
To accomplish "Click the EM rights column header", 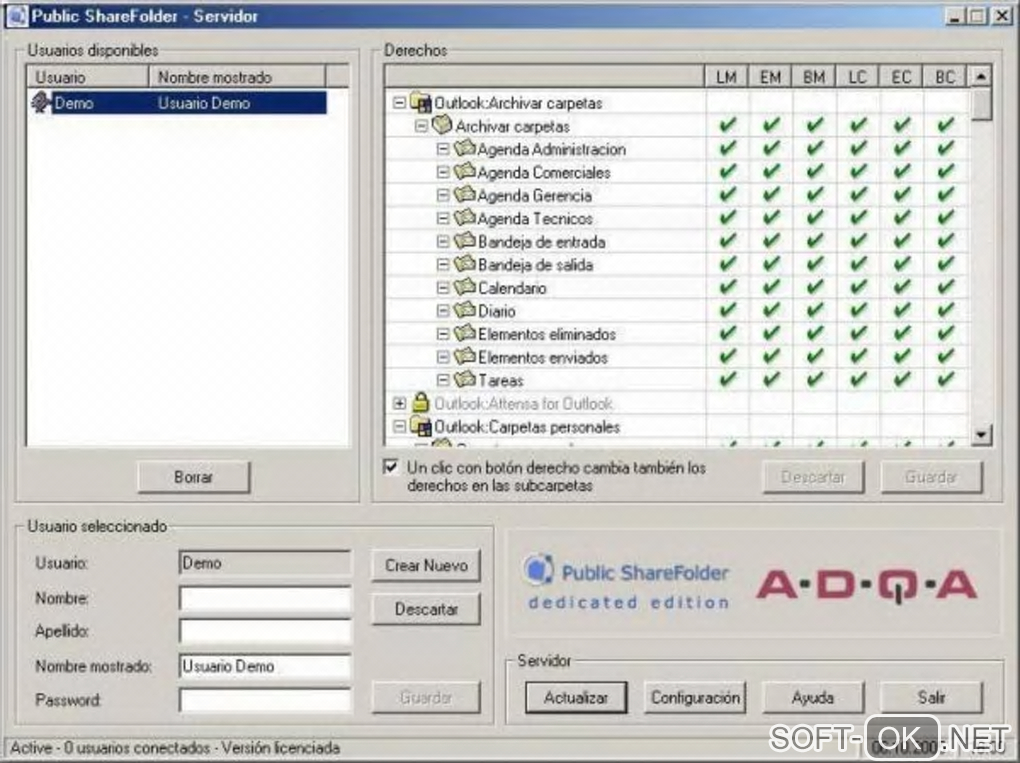I will click(x=770, y=77).
